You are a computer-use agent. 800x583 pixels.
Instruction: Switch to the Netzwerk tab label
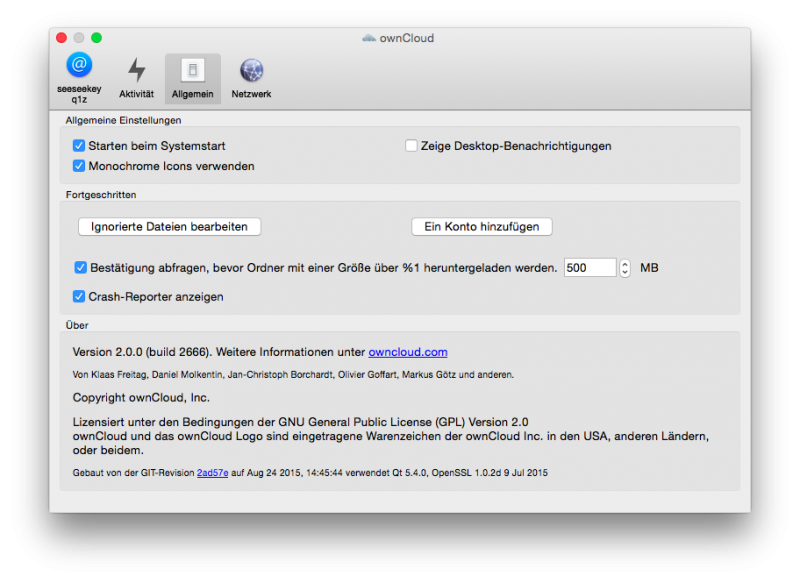pyautogui.click(x=251, y=94)
